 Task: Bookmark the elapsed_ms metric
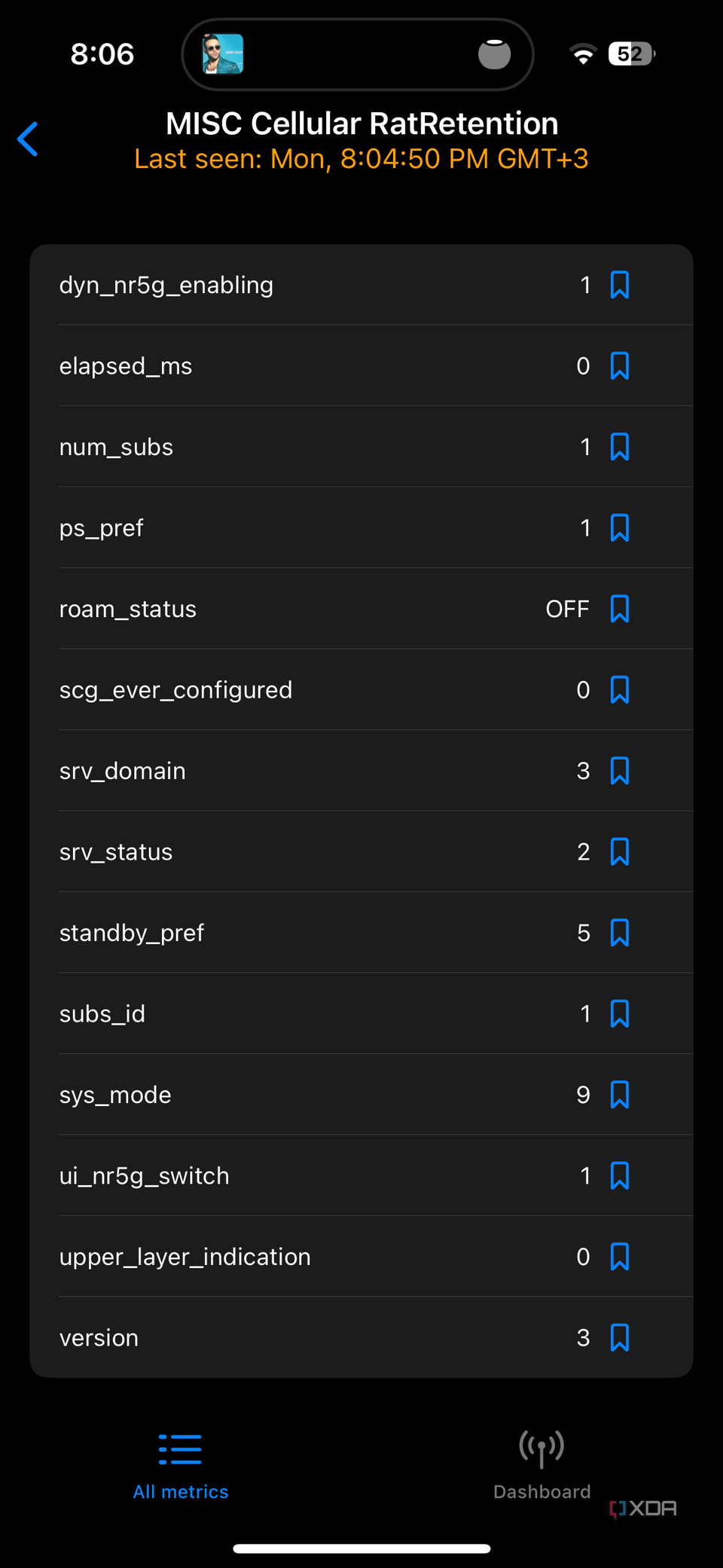[619, 365]
